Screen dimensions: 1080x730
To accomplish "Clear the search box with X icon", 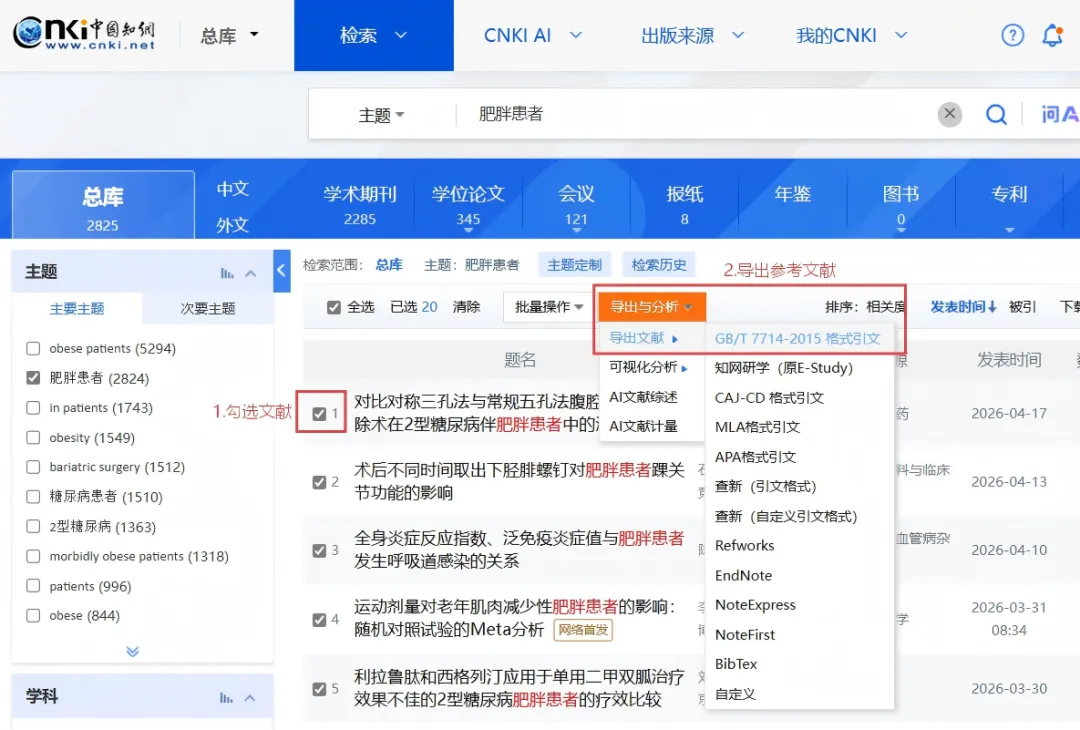I will point(949,114).
